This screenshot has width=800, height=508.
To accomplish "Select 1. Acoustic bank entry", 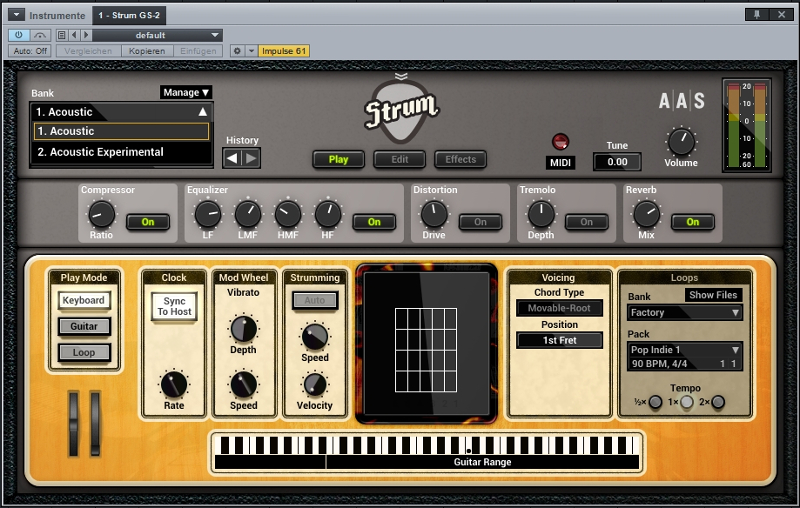I will pyautogui.click(x=121, y=131).
